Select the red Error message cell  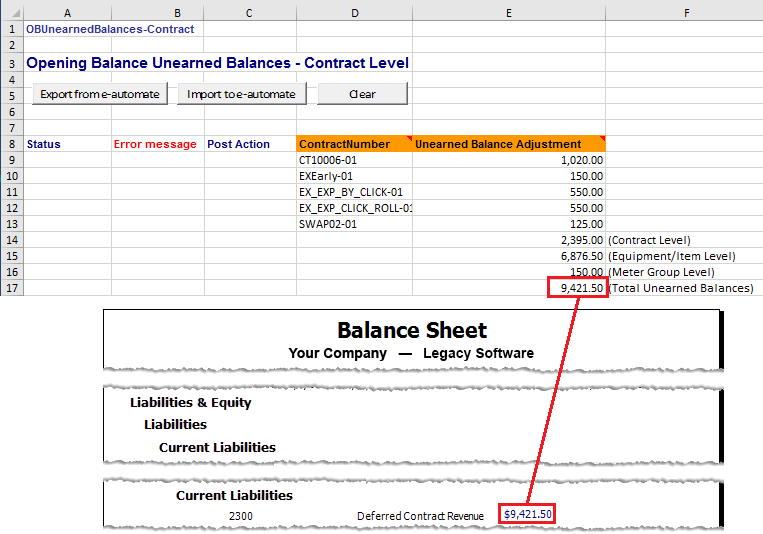pos(157,144)
